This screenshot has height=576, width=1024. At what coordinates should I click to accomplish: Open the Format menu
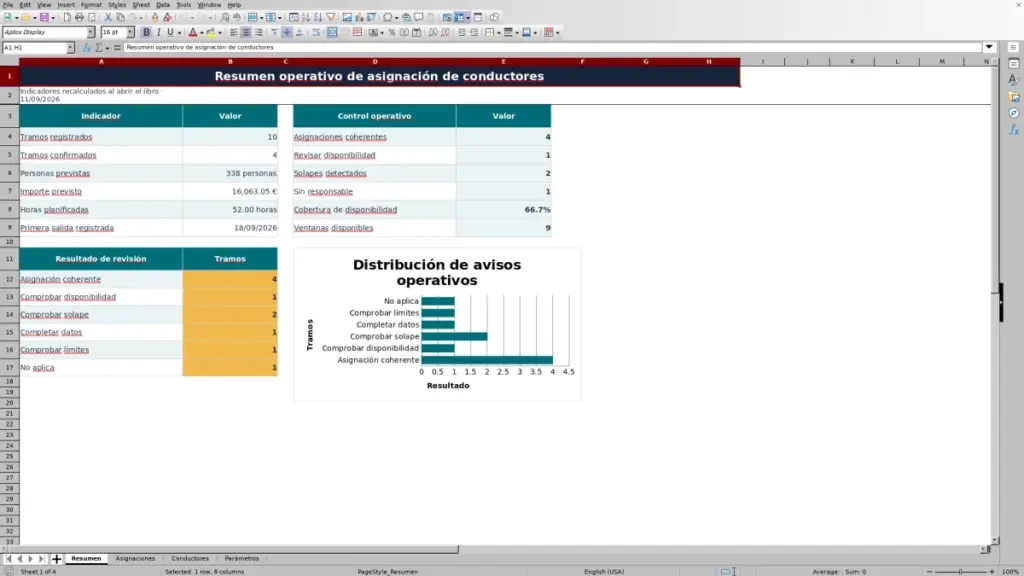[91, 5]
